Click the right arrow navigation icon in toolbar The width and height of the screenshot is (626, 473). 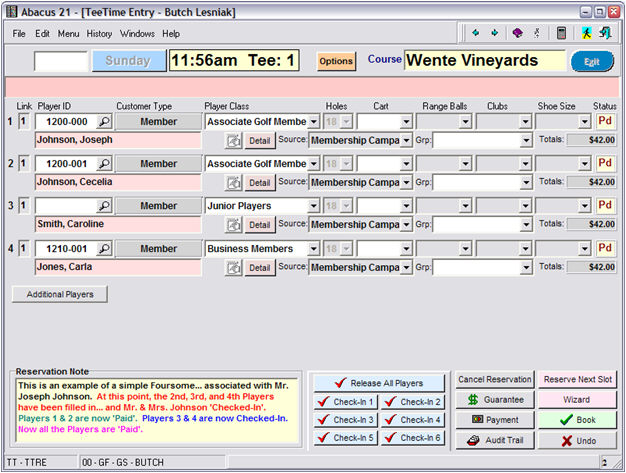494,33
